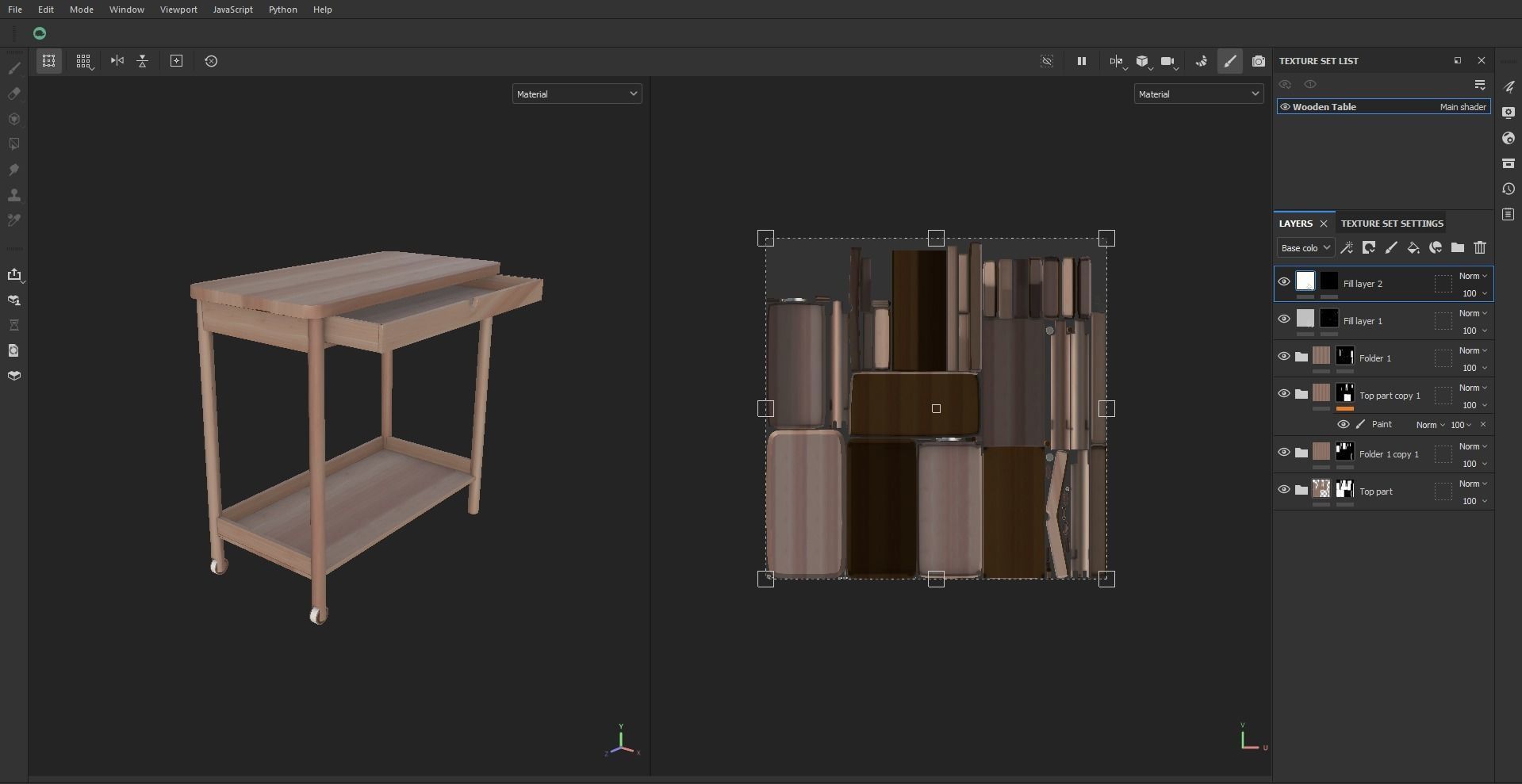1522x784 pixels.
Task: Select the Material picker eyedropper tool
Action: [x=14, y=220]
